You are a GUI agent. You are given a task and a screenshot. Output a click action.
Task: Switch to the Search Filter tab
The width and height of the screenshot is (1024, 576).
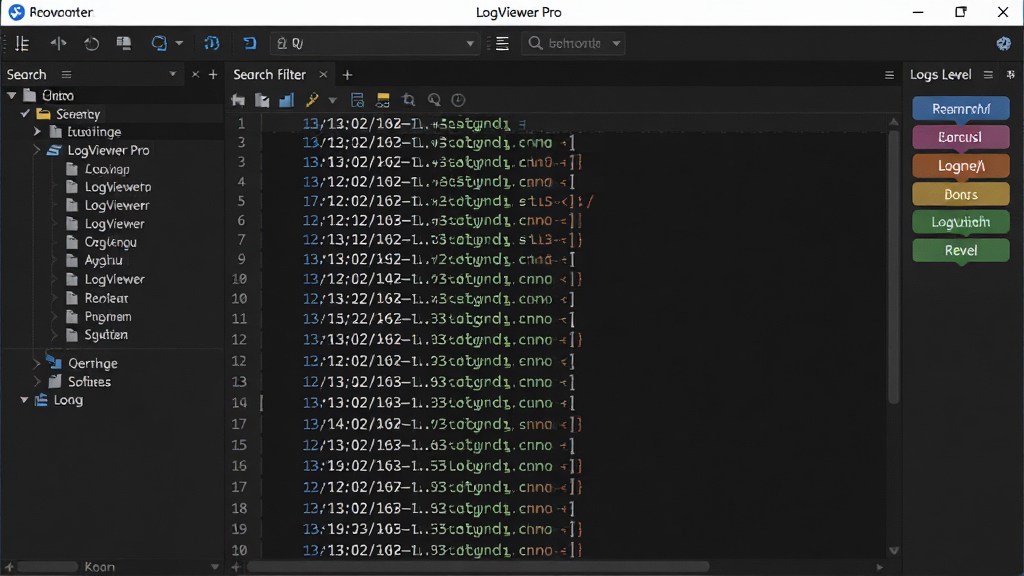pos(269,74)
